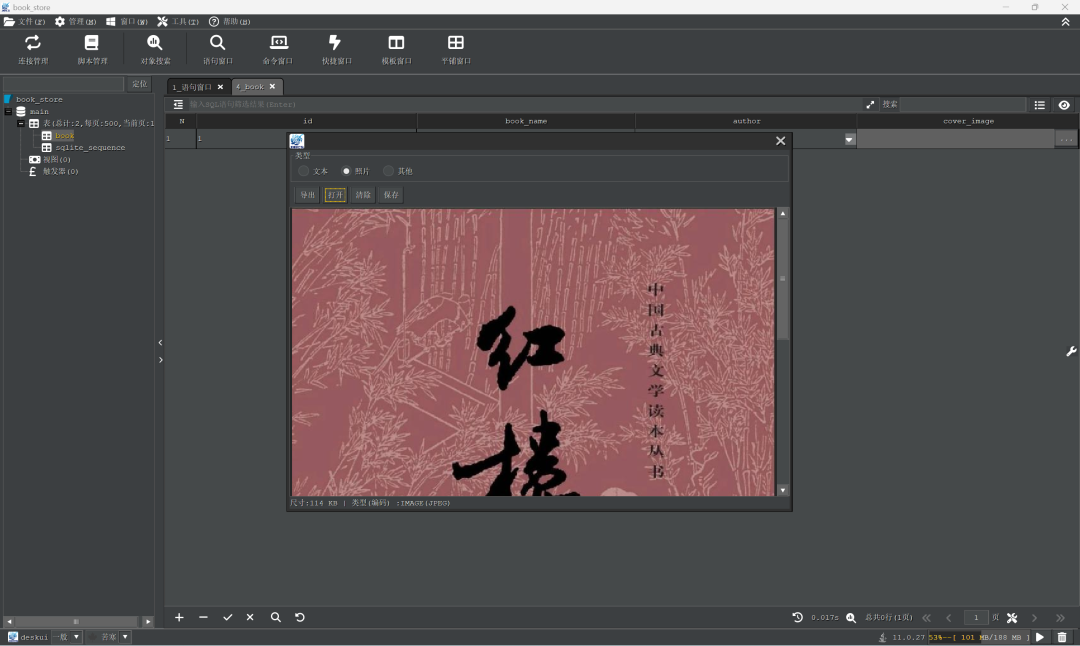Open the cover_image cell ellipsis button
The height and width of the screenshot is (646, 1080).
tap(1066, 139)
